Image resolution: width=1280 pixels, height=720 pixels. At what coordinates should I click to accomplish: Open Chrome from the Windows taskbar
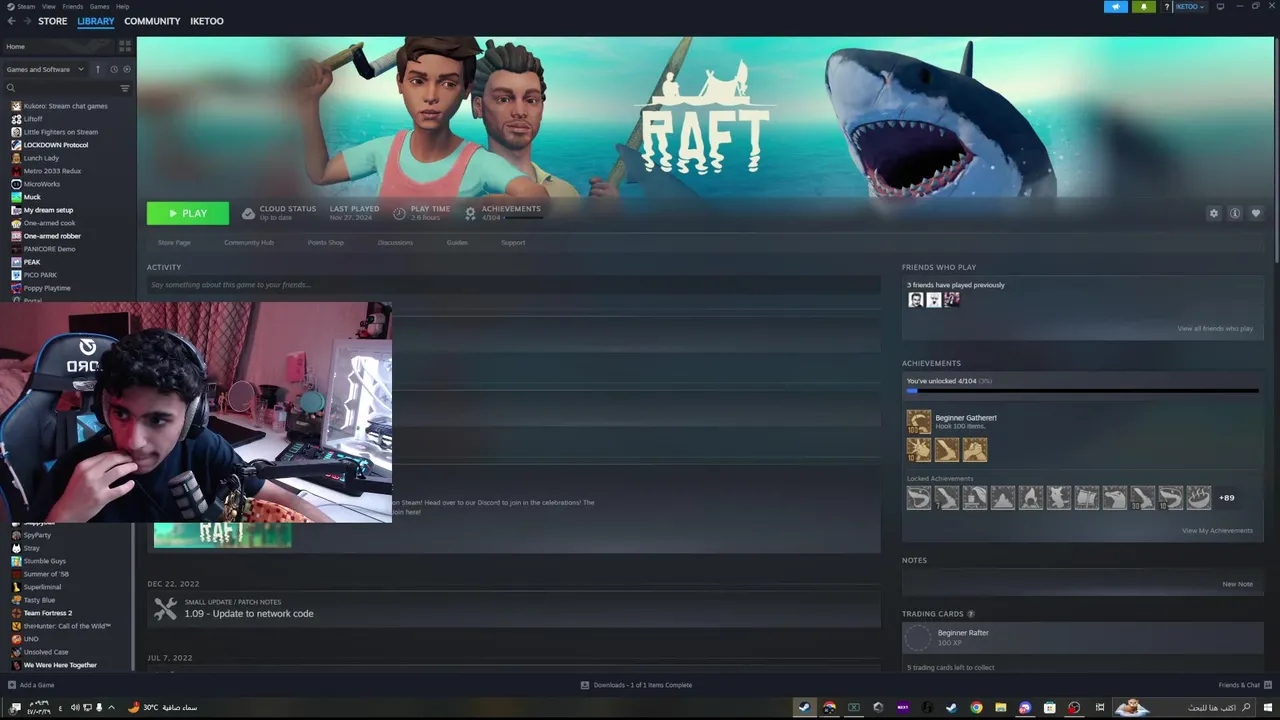point(976,708)
